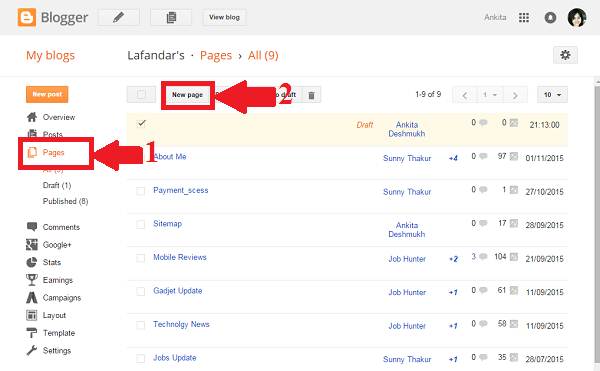Click the +4 label in About Me row
Image resolution: width=600 pixels, height=371 pixels.
click(x=453, y=158)
